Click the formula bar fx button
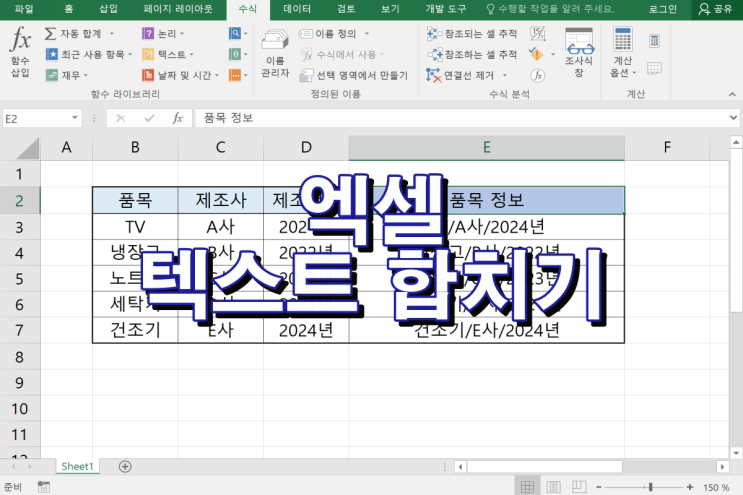 click(x=177, y=118)
